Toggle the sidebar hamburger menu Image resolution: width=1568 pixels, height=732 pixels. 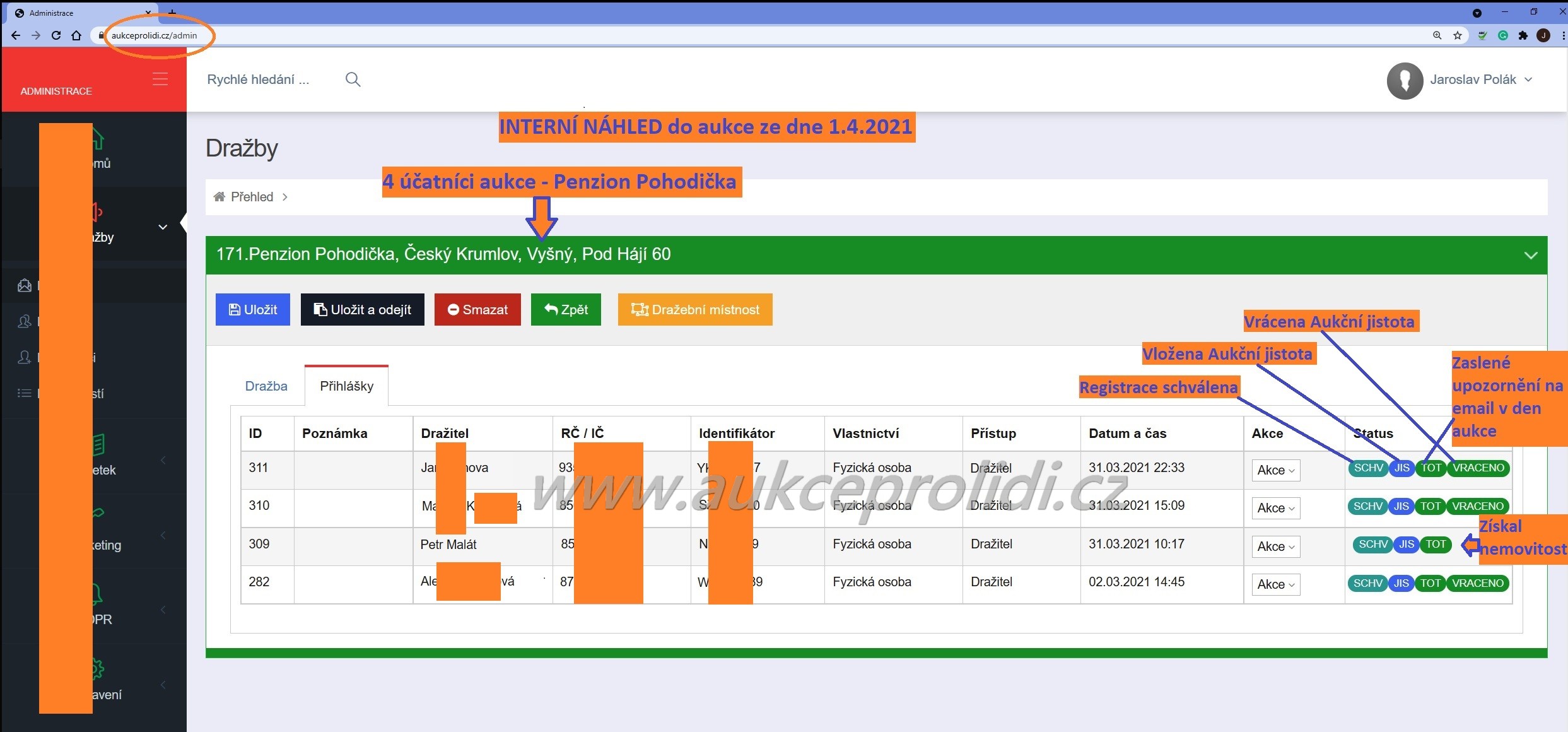point(160,79)
